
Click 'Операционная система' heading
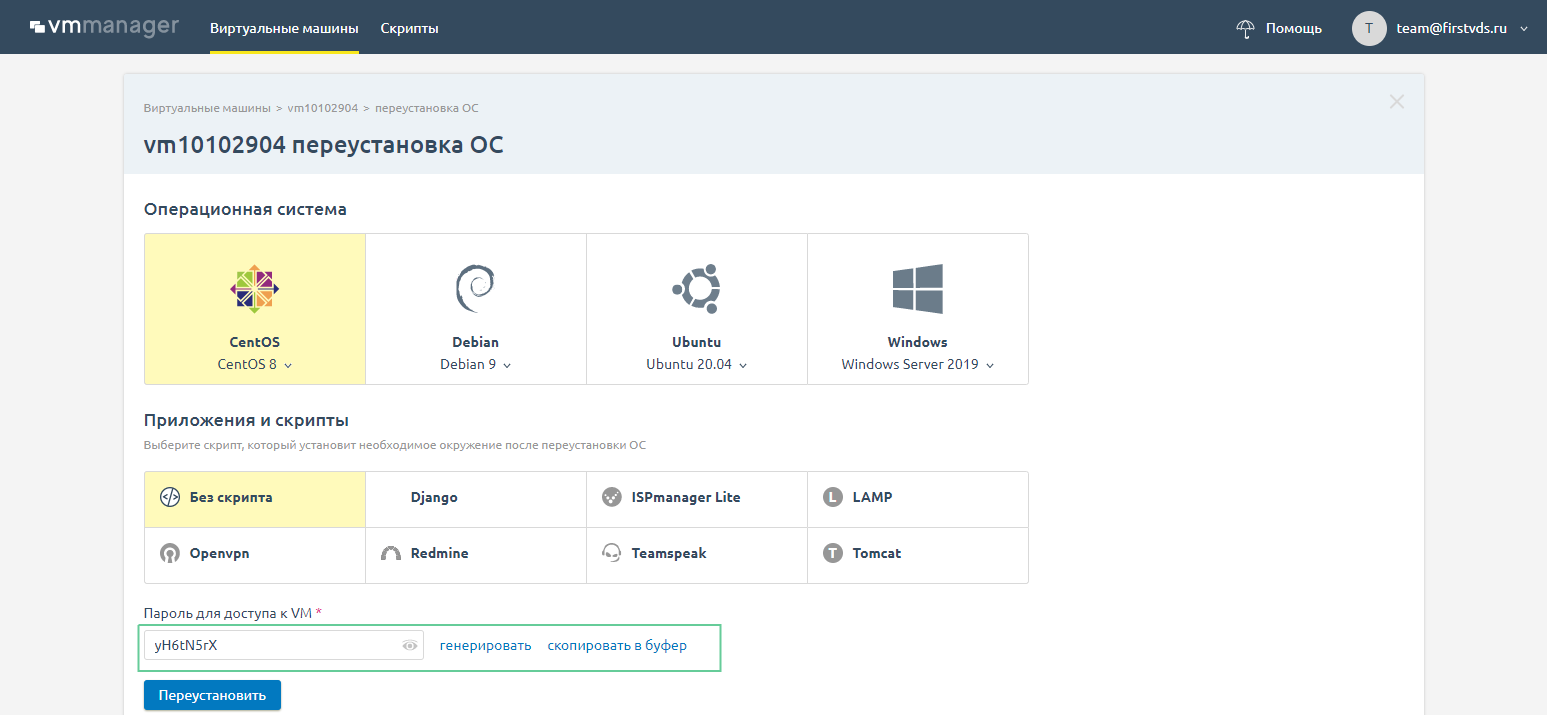[x=245, y=209]
